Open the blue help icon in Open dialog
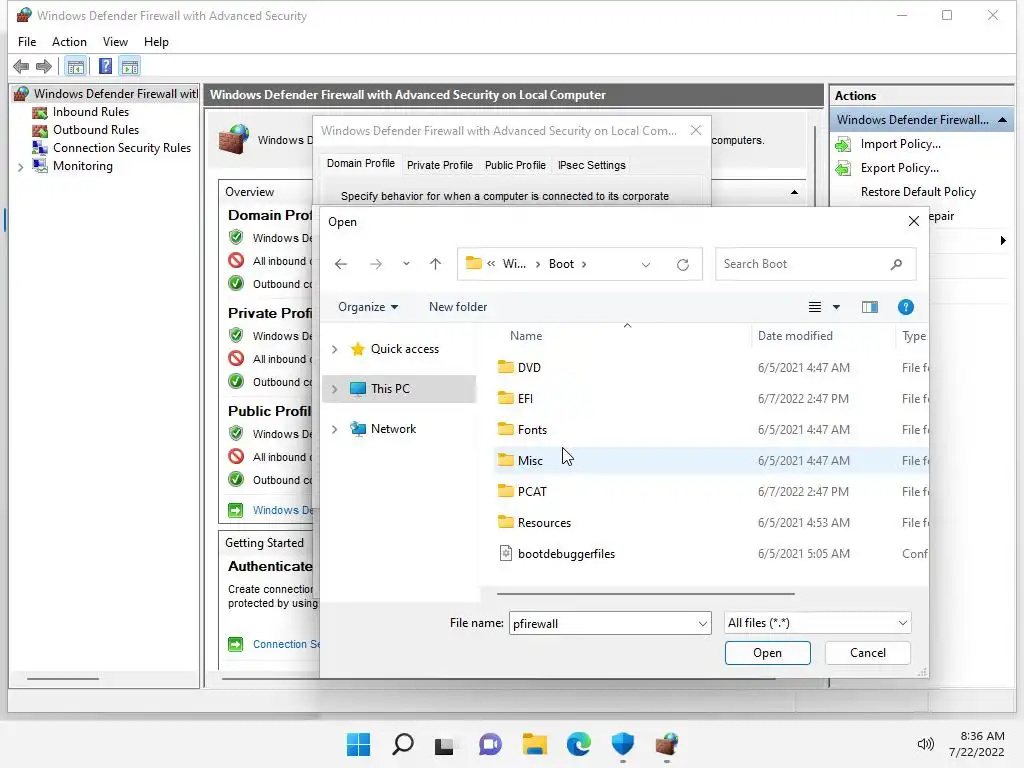The image size is (1024, 768). 906,307
